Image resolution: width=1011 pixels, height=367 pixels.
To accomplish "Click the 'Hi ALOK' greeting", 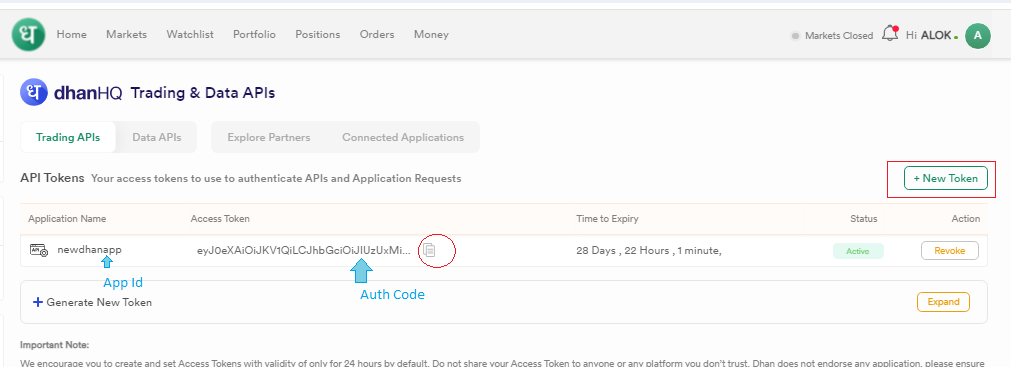I will 931,35.
